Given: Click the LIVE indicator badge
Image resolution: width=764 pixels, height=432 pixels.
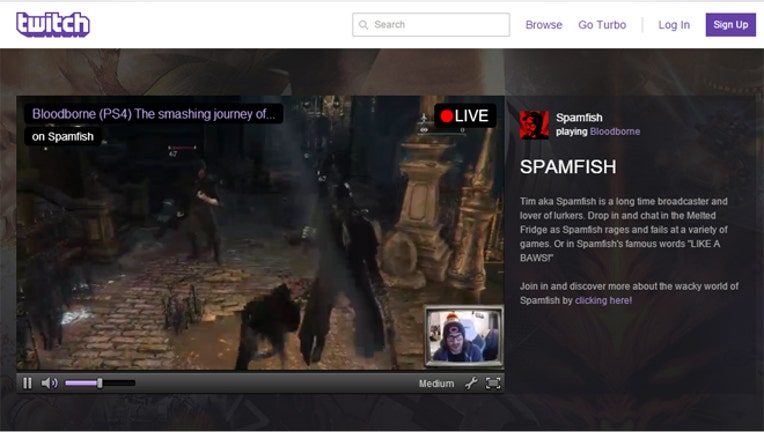Looking at the screenshot, I should point(465,116).
